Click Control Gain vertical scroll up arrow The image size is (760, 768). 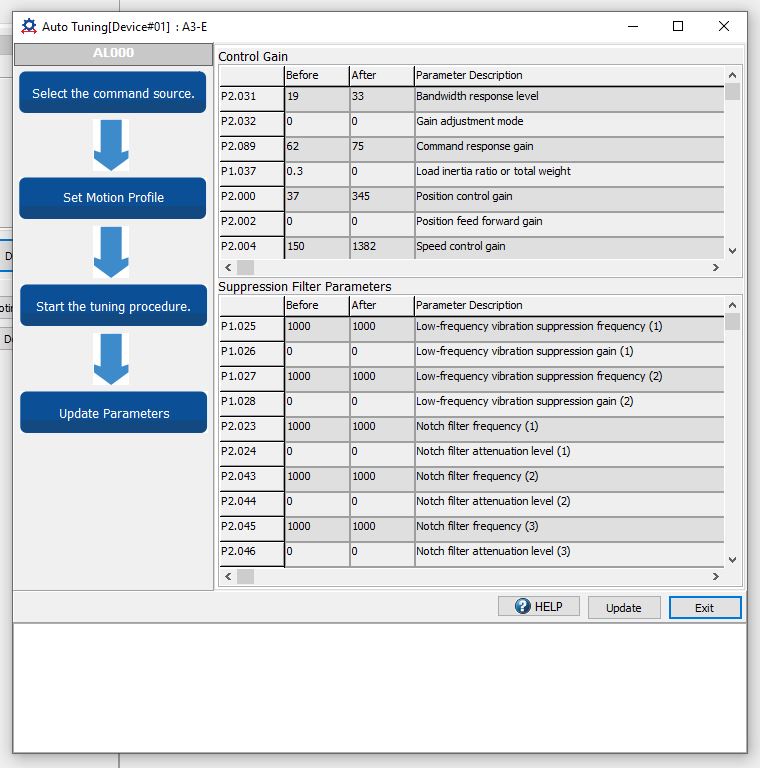(x=732, y=75)
